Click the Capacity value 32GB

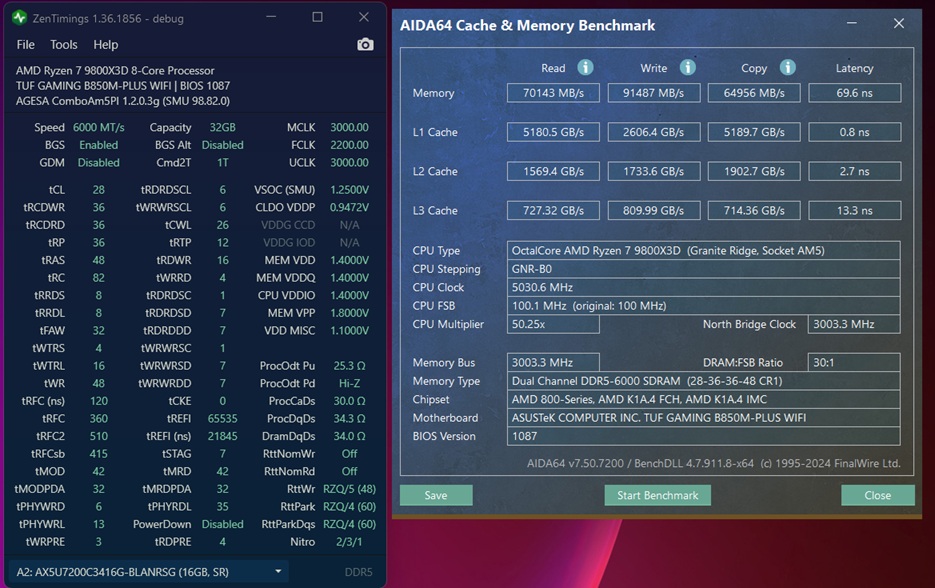point(222,128)
